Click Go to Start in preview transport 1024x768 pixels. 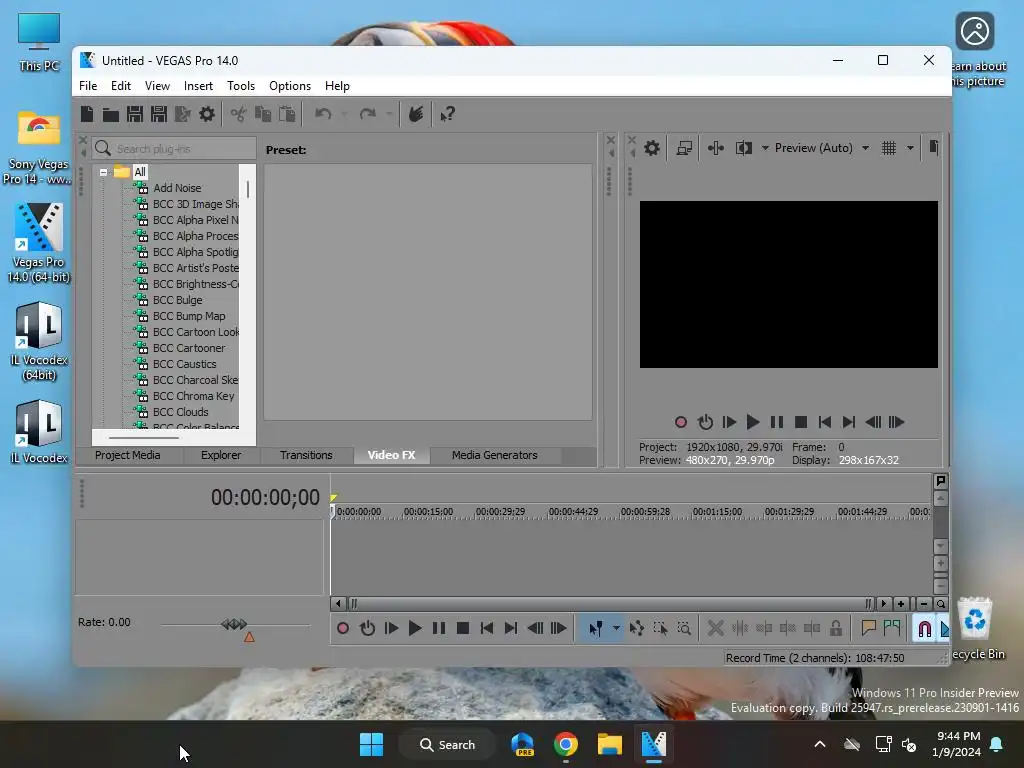pos(825,423)
